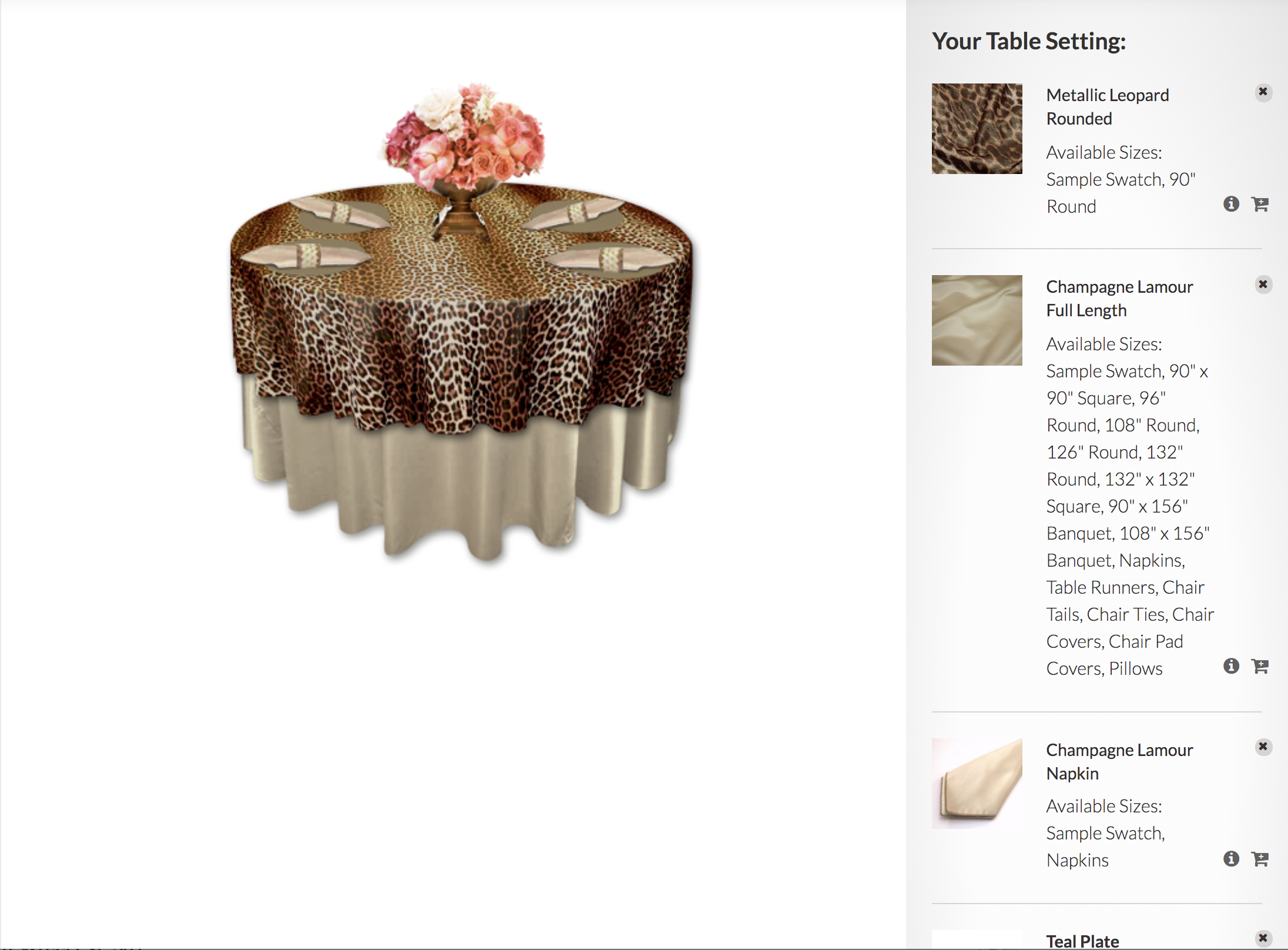Image resolution: width=1288 pixels, height=950 pixels.
Task: View info for Champagne Lamour Napkin
Action: point(1231,859)
